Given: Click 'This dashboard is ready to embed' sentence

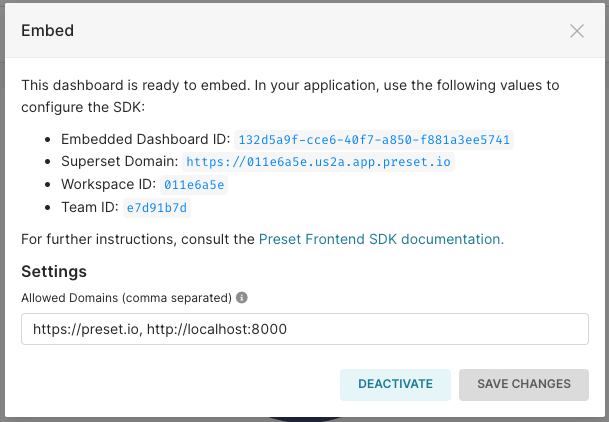Looking at the screenshot, I should 136,85.
